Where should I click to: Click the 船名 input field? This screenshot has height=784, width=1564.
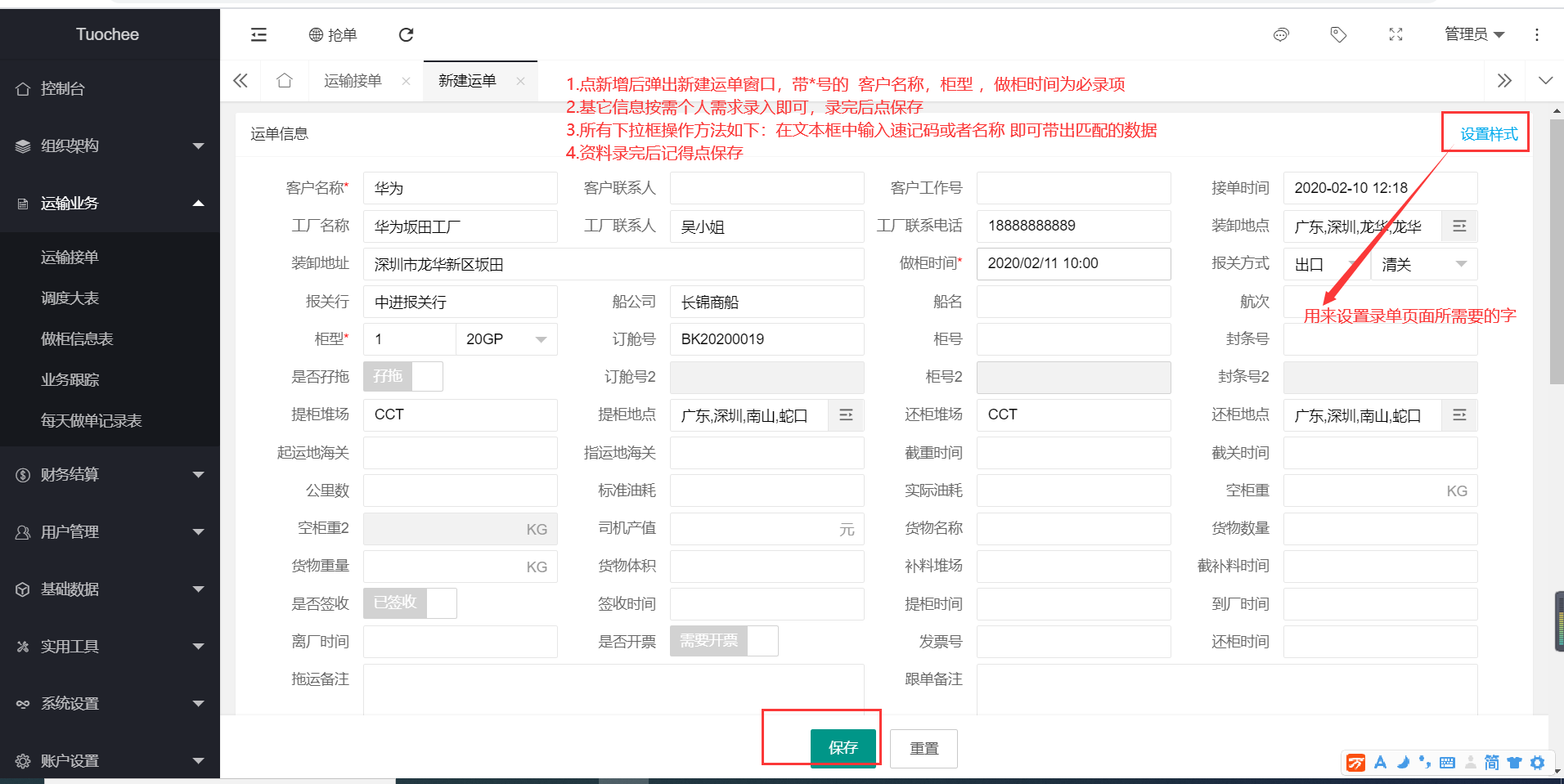(x=1073, y=302)
